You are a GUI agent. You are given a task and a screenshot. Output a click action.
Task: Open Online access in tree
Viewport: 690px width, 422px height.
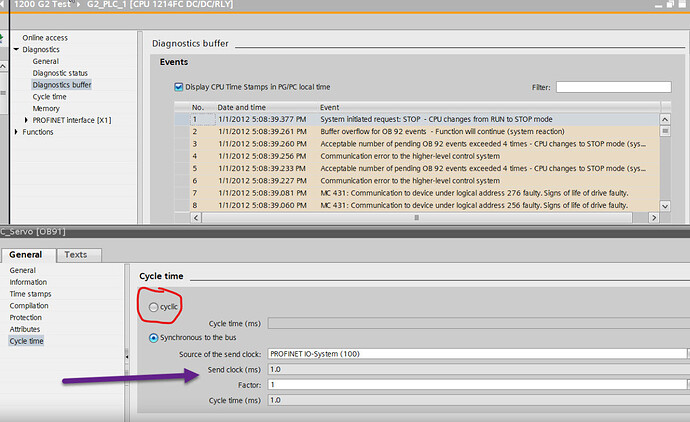tap(45, 38)
